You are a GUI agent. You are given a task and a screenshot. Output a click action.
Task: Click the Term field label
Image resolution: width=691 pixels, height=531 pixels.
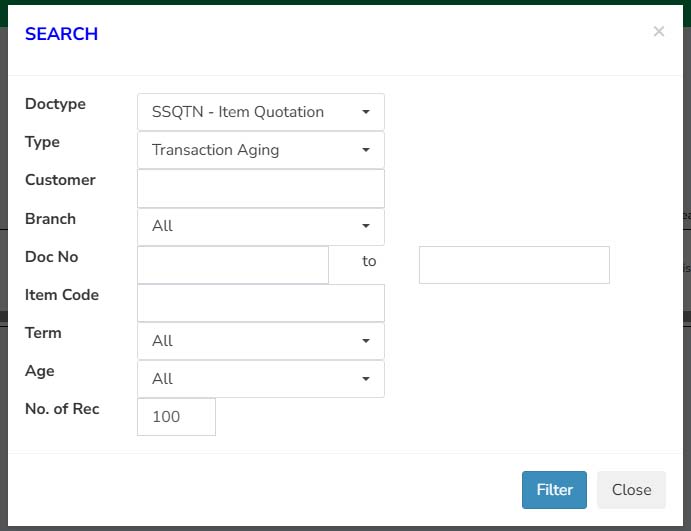[x=43, y=333]
